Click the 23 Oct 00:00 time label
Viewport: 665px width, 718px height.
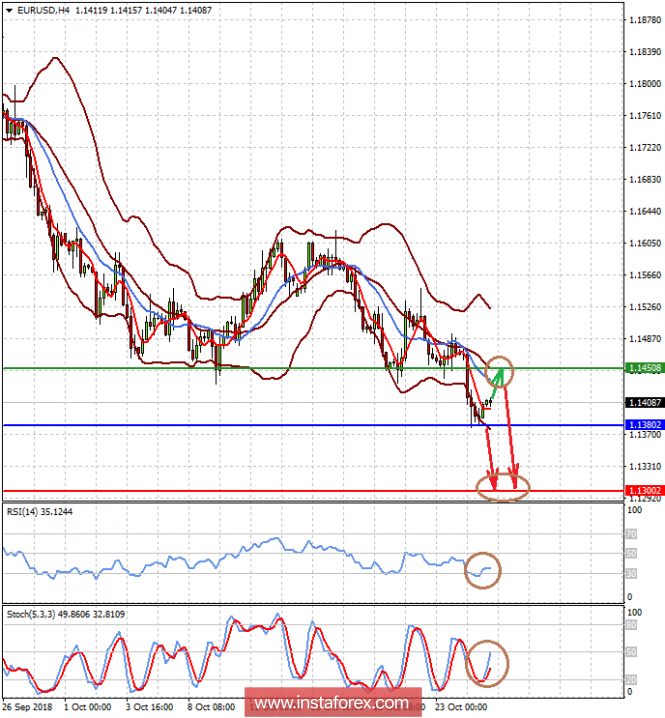point(461,707)
